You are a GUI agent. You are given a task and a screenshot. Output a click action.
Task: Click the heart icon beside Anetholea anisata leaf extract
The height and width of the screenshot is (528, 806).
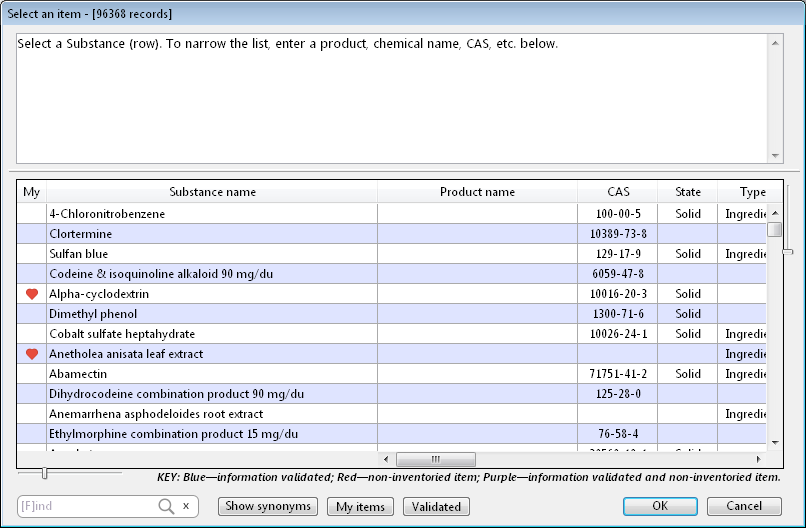(32, 354)
